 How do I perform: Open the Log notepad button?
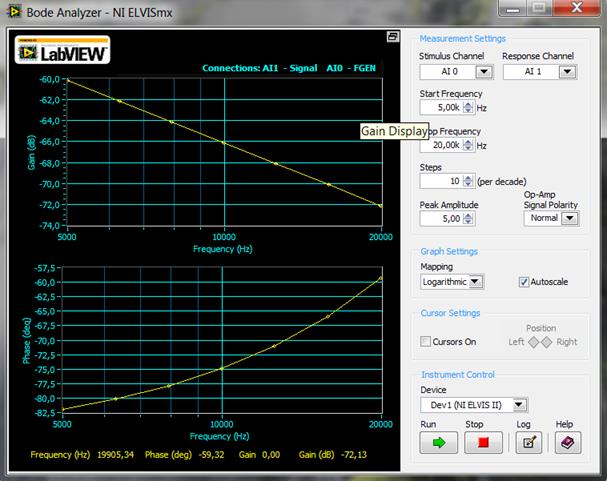529,442
